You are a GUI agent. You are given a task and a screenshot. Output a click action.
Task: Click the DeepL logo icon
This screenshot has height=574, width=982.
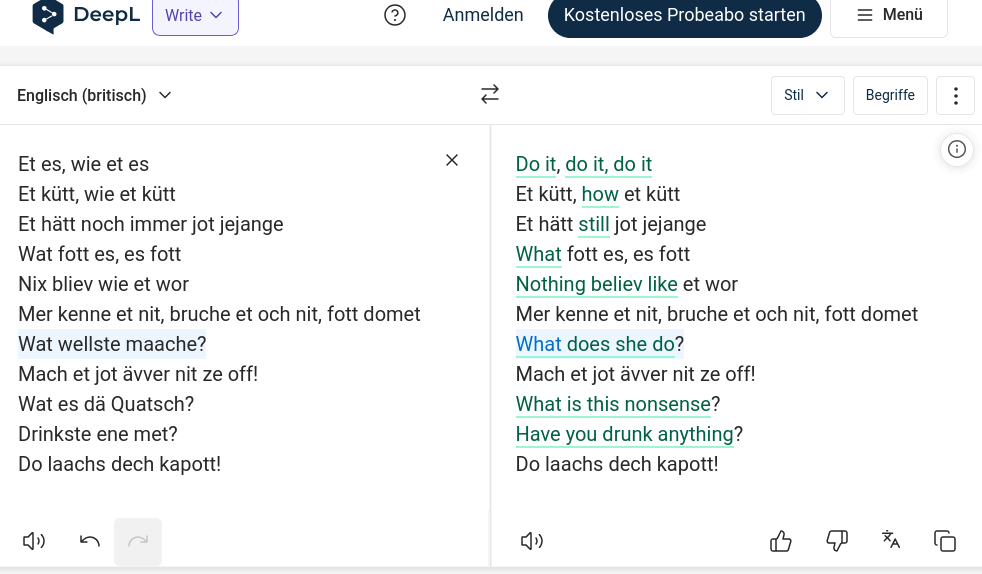(48, 15)
